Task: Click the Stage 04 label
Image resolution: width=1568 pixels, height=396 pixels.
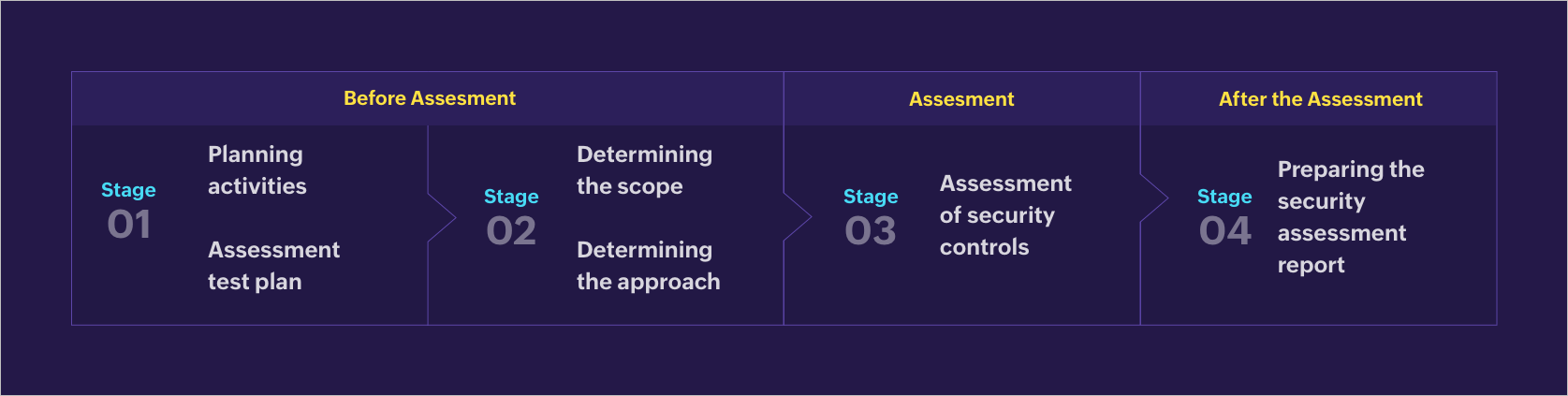Action: tap(1224, 197)
